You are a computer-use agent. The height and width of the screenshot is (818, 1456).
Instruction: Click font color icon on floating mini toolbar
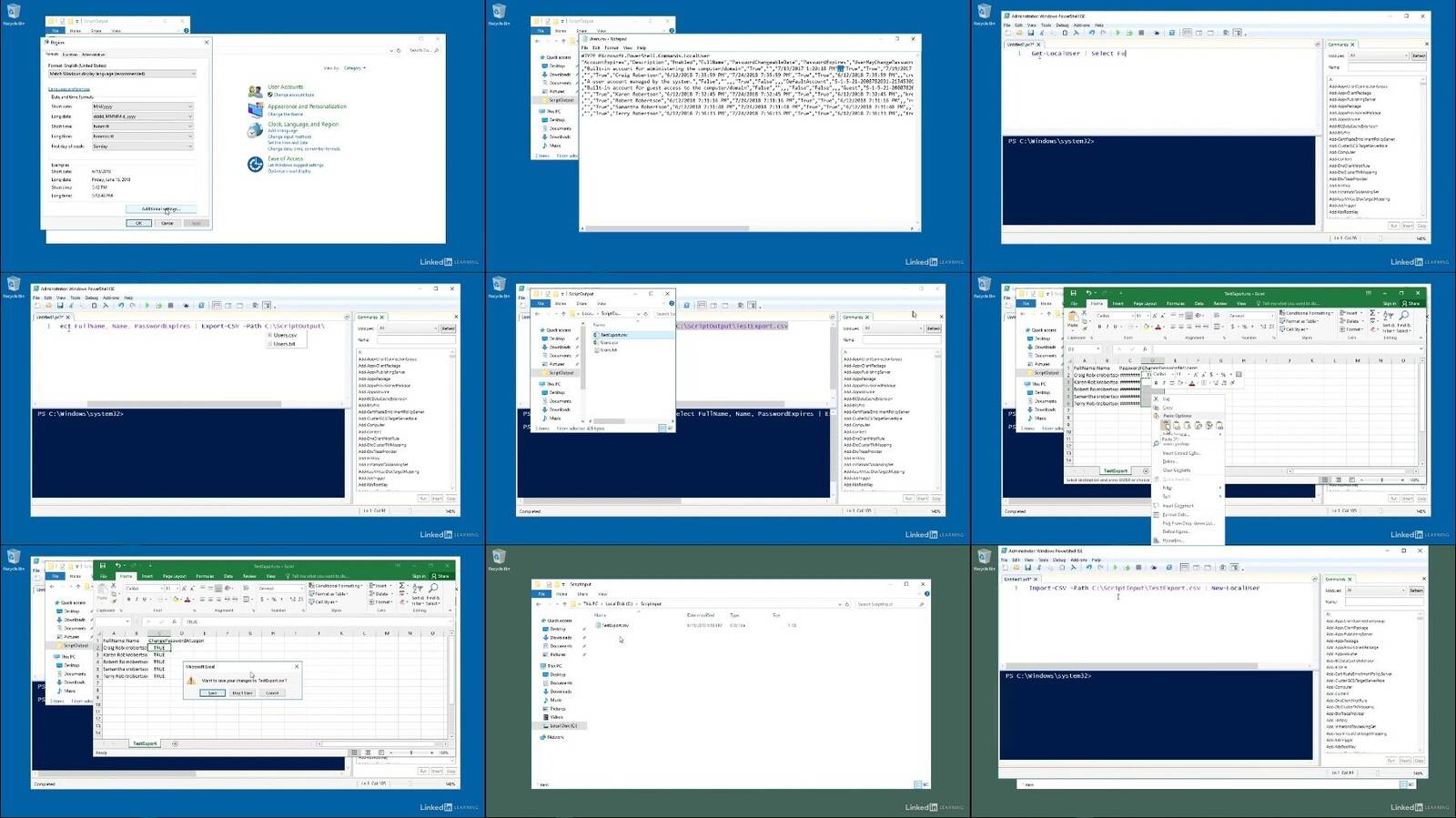click(1191, 383)
